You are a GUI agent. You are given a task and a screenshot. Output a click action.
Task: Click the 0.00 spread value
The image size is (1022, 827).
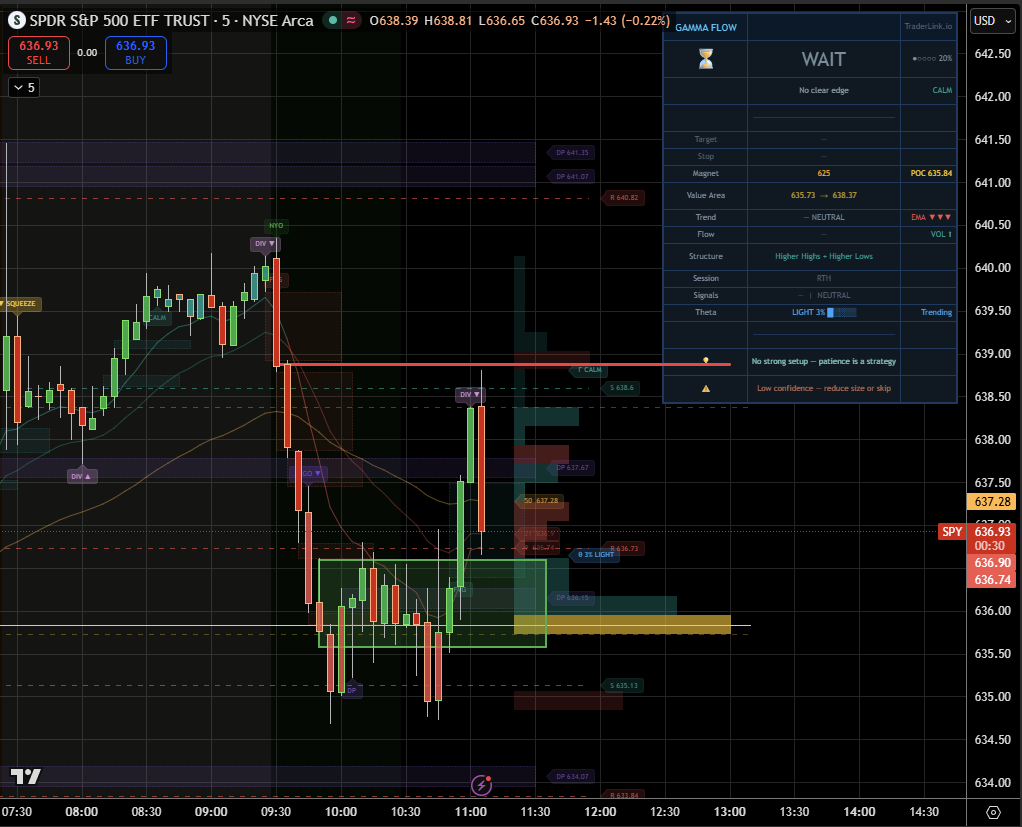pyautogui.click(x=87, y=53)
